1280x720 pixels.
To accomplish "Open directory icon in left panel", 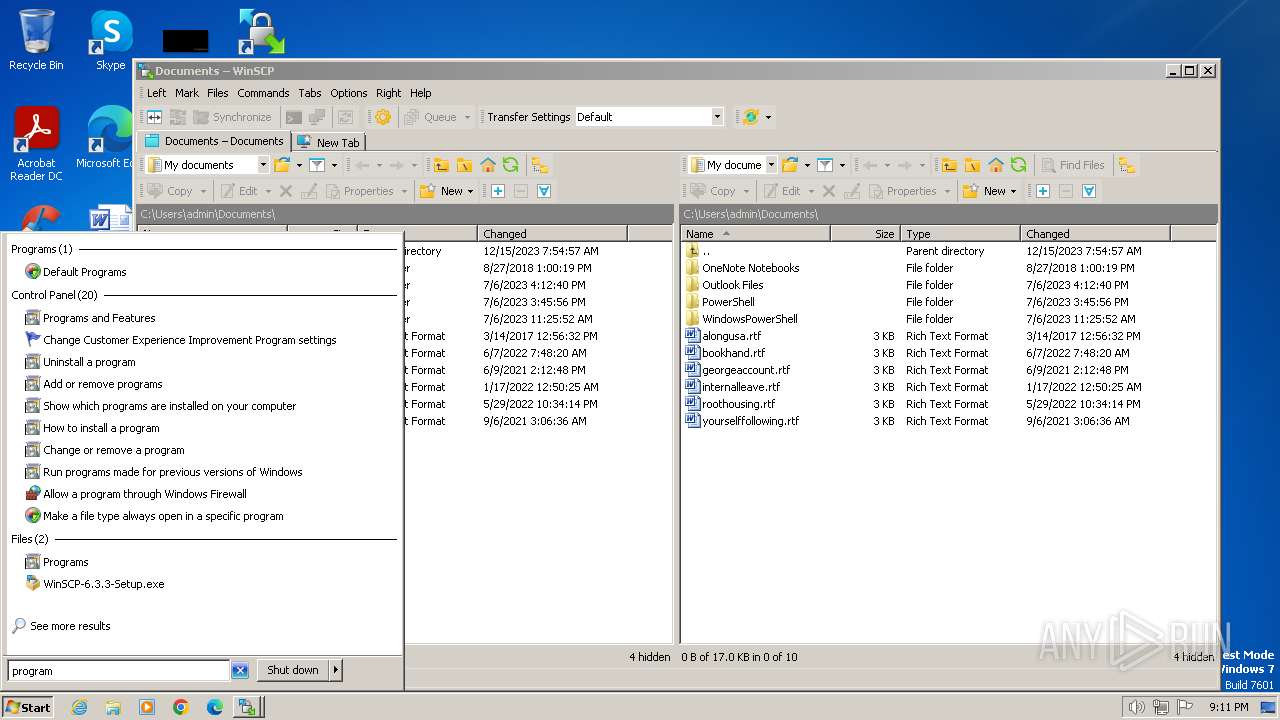I will tap(282, 165).
